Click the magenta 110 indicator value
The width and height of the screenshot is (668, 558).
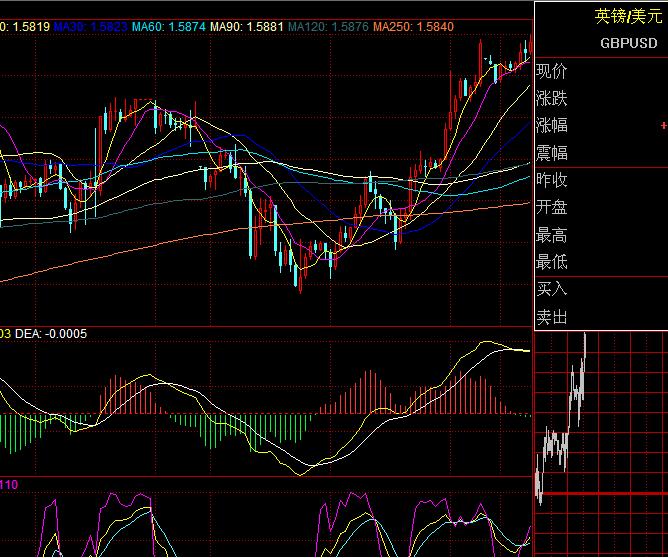9,485
